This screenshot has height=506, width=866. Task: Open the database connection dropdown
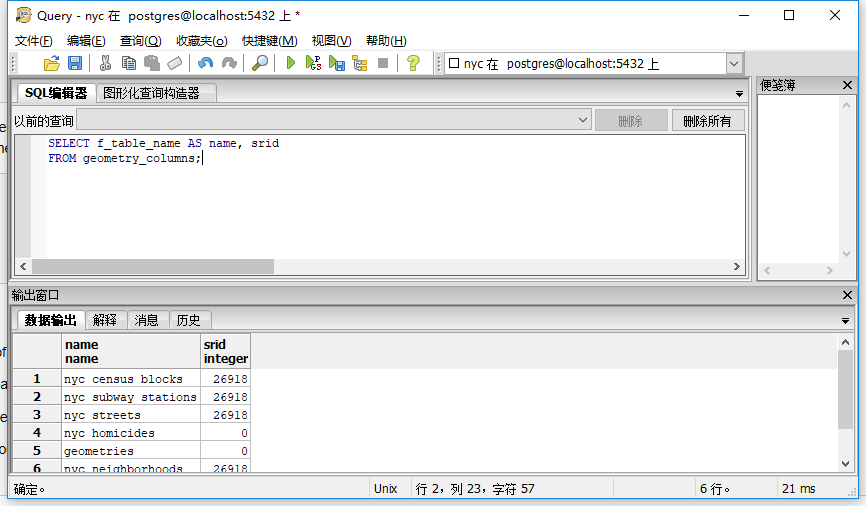(733, 64)
